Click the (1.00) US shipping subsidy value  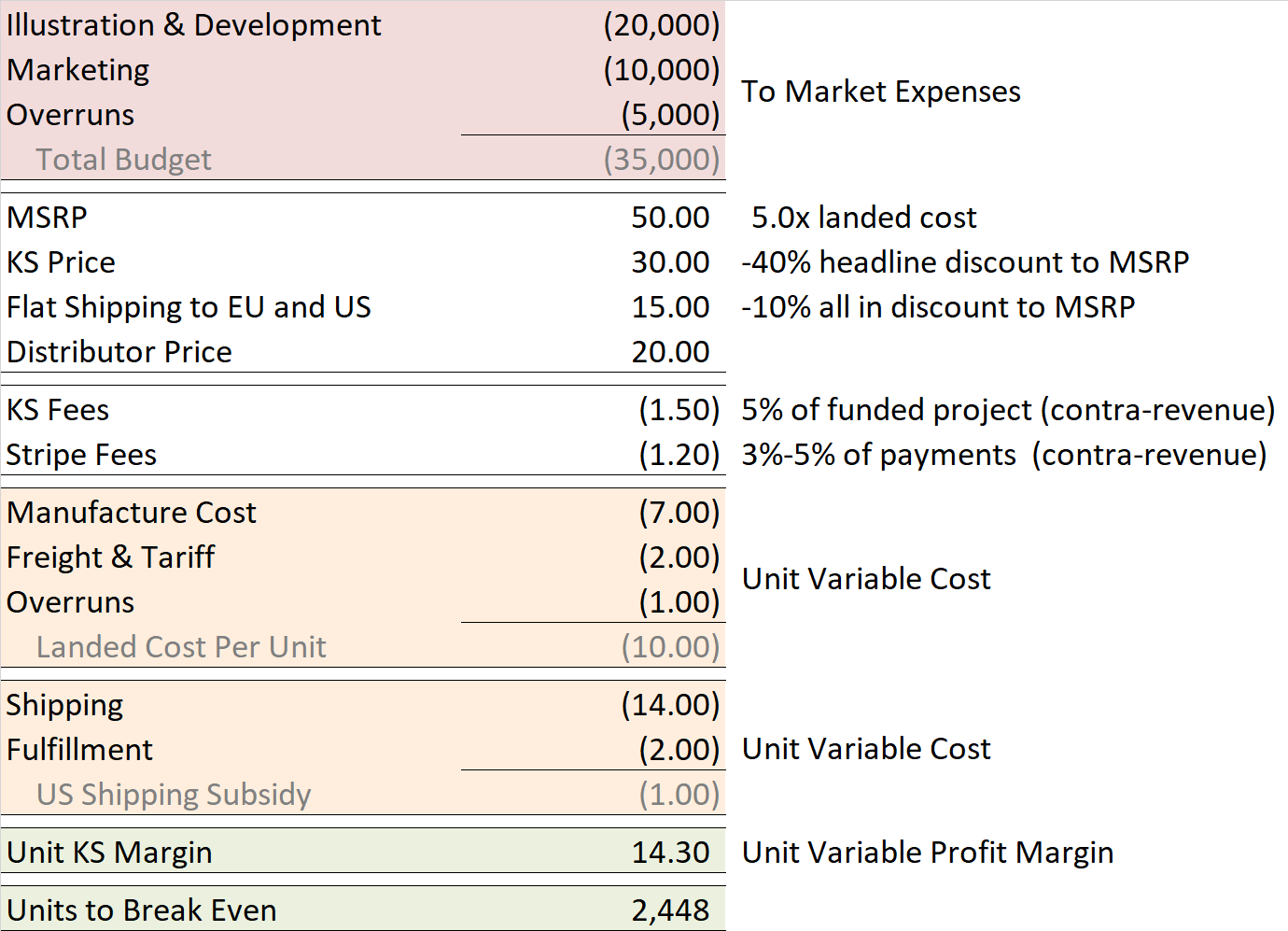click(x=679, y=795)
